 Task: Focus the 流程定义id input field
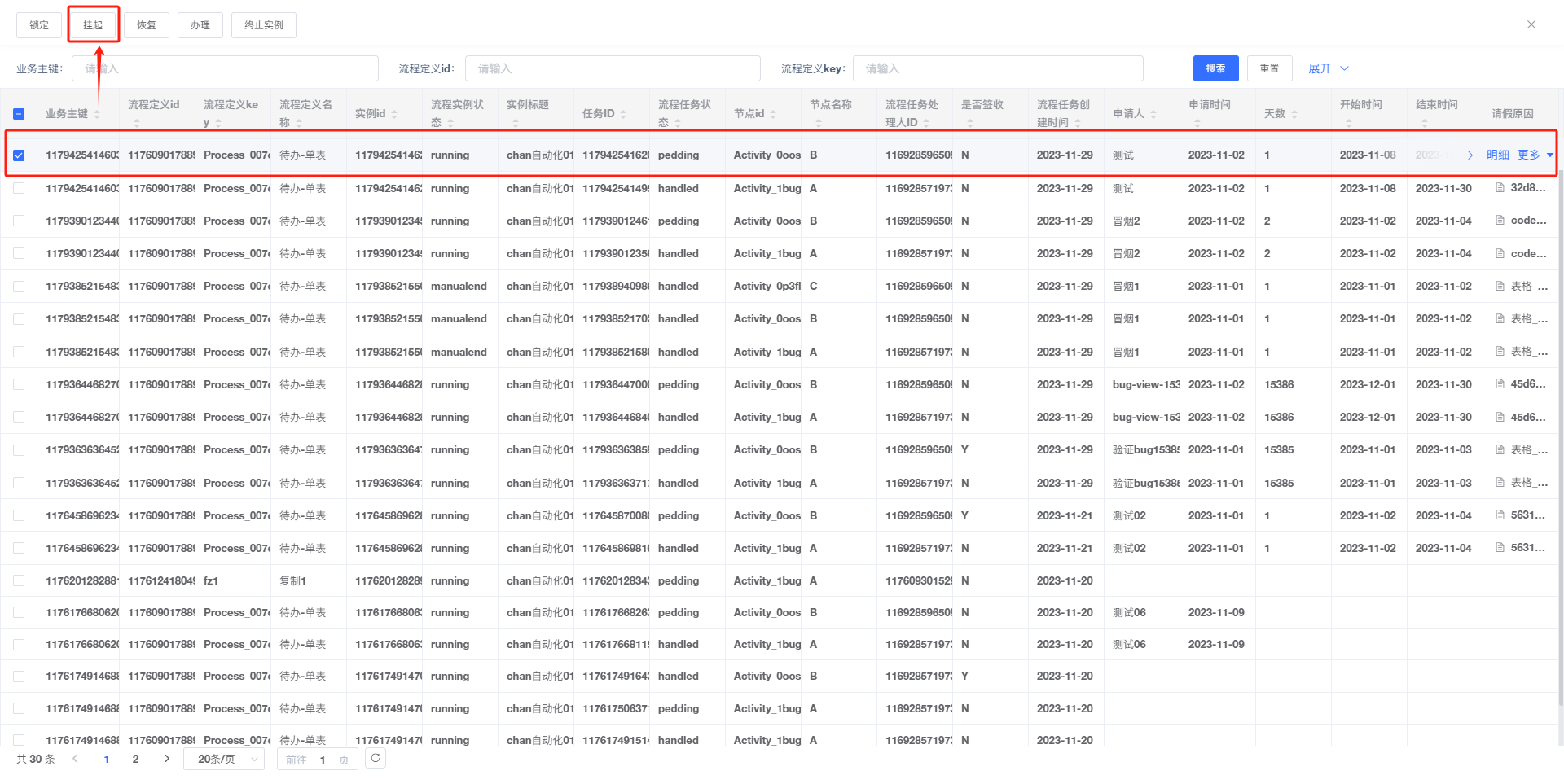tap(612, 68)
